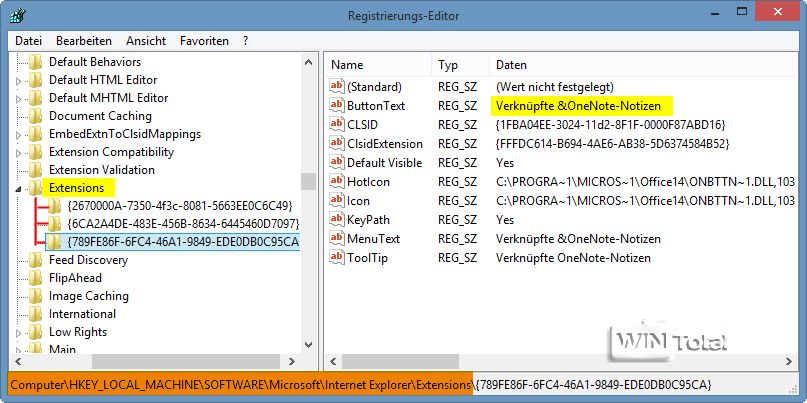This screenshot has width=807, height=403.
Task: Select the CLSID data {1FBA04EE-3024-11d2-8F1F-0000F87ABD16}
Action: [610, 125]
